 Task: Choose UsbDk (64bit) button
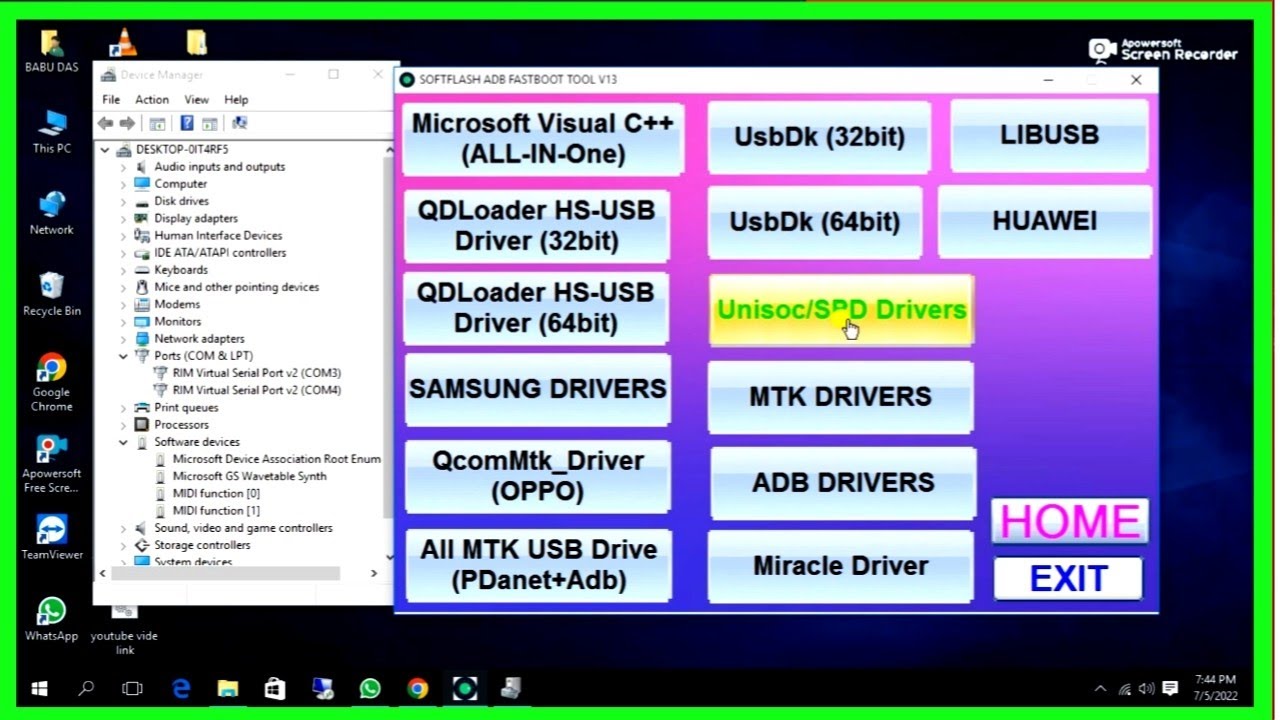pyautogui.click(x=815, y=222)
